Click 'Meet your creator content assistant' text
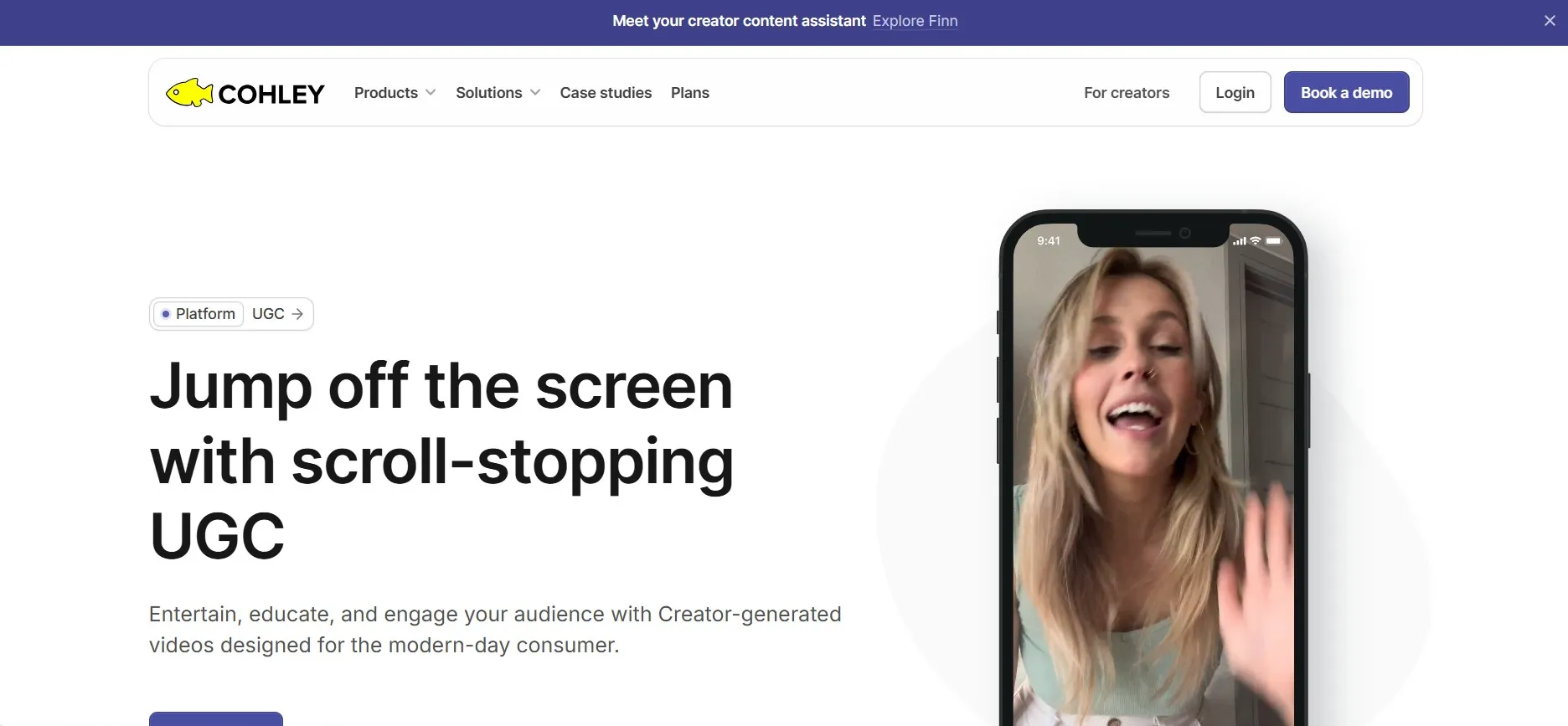Image resolution: width=1568 pixels, height=726 pixels. point(739,21)
